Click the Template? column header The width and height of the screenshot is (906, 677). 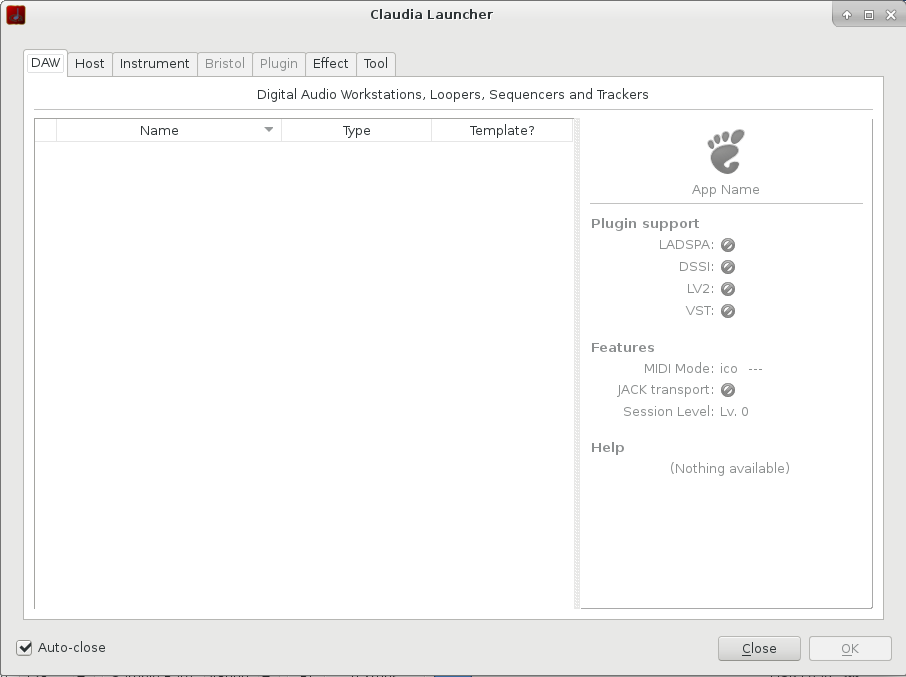[x=502, y=131]
